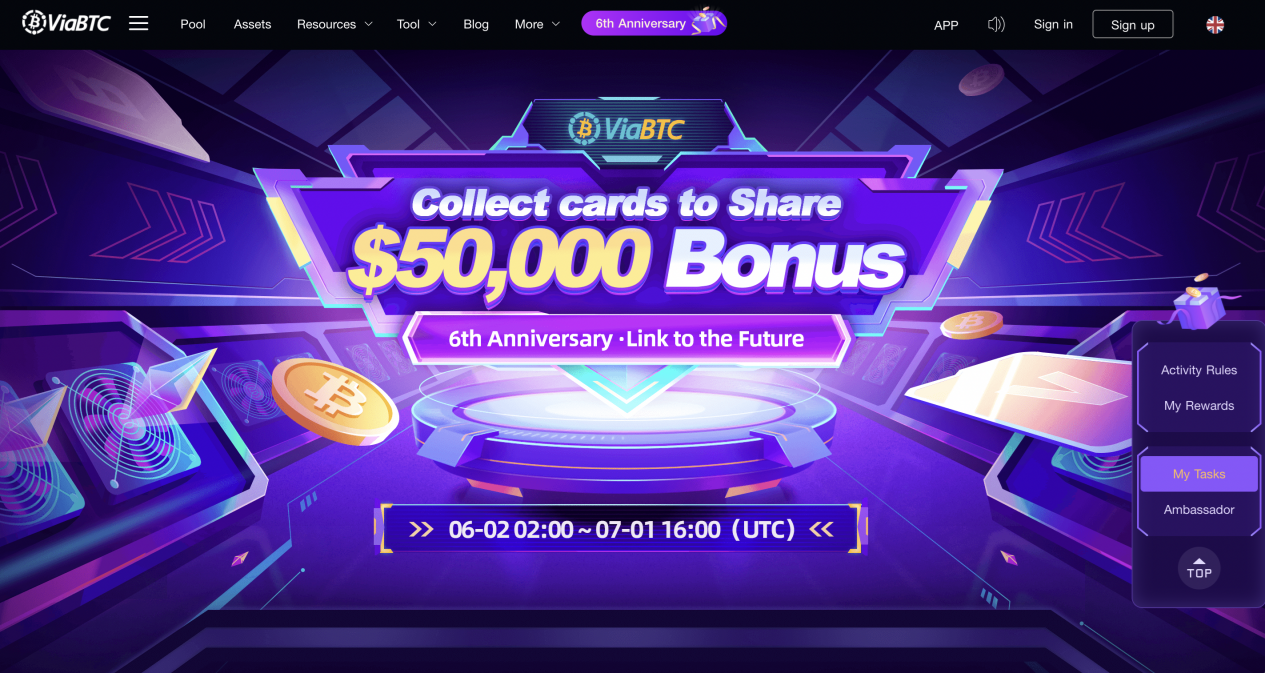The image size is (1265, 673).
Task: Go to the Pool menu item
Action: (193, 24)
